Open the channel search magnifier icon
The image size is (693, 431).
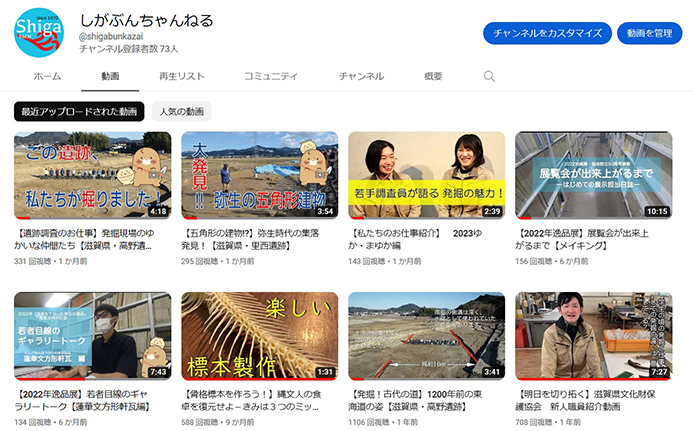tap(489, 76)
